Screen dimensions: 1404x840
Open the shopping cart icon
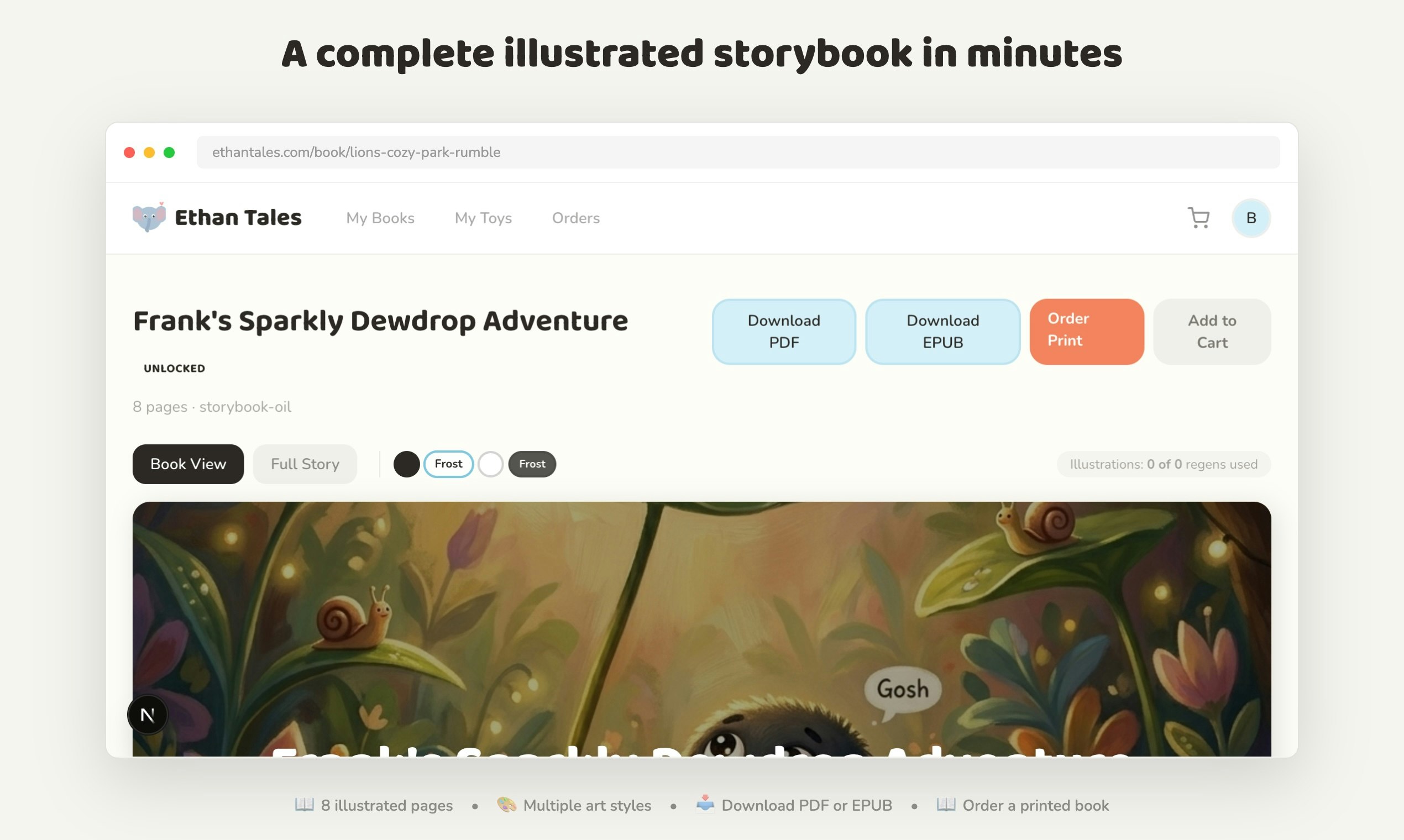(x=1198, y=218)
